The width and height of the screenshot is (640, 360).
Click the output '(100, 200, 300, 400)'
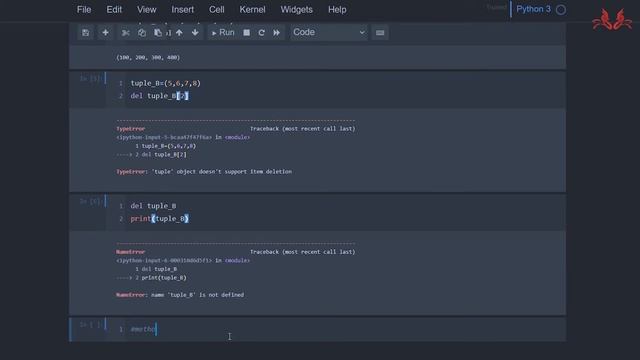tap(148, 58)
